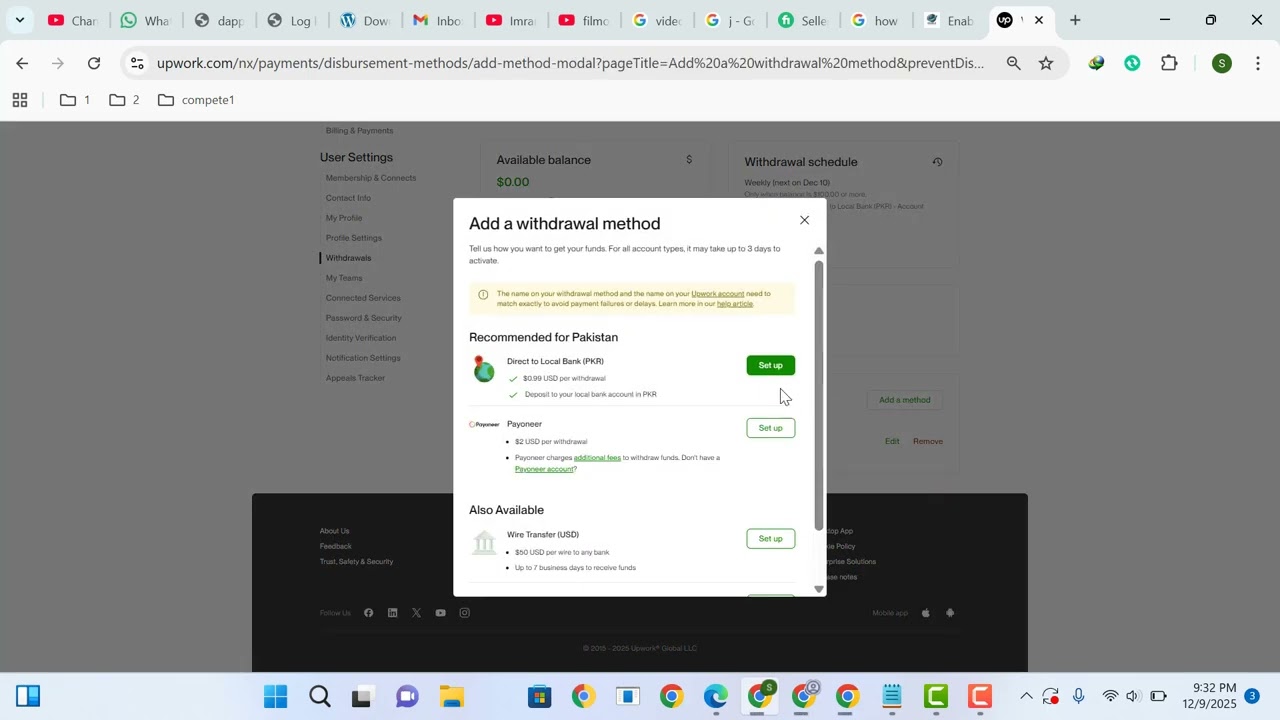Open Contact Info settings
The width and height of the screenshot is (1280, 720).
[x=348, y=198]
